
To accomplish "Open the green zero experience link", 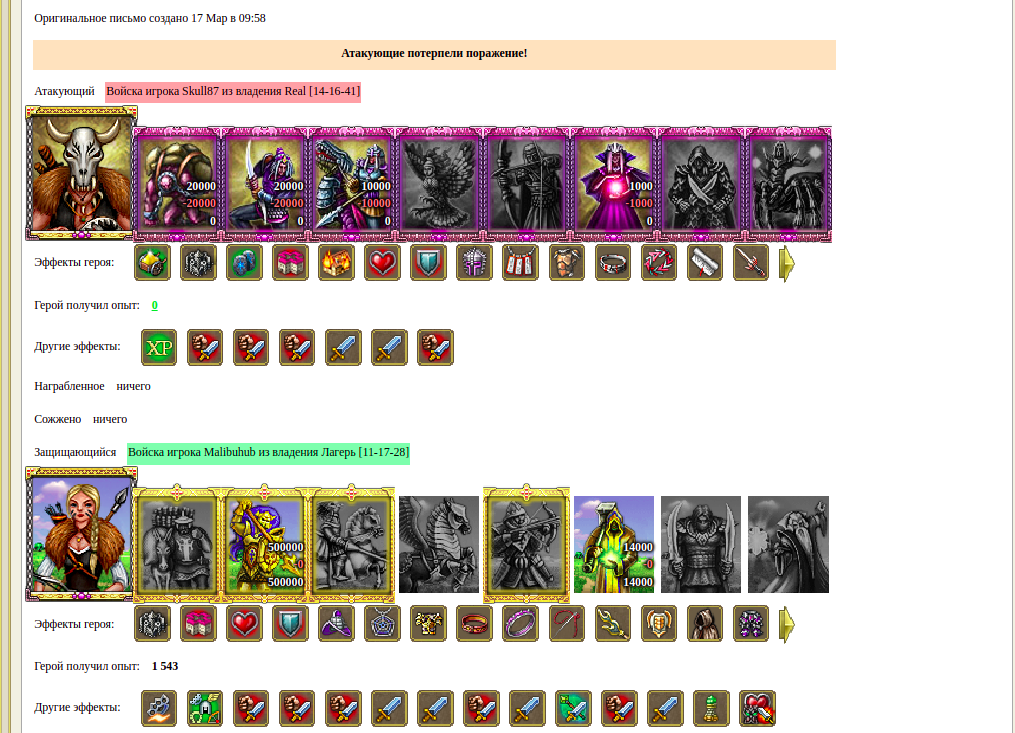I will 155,305.
